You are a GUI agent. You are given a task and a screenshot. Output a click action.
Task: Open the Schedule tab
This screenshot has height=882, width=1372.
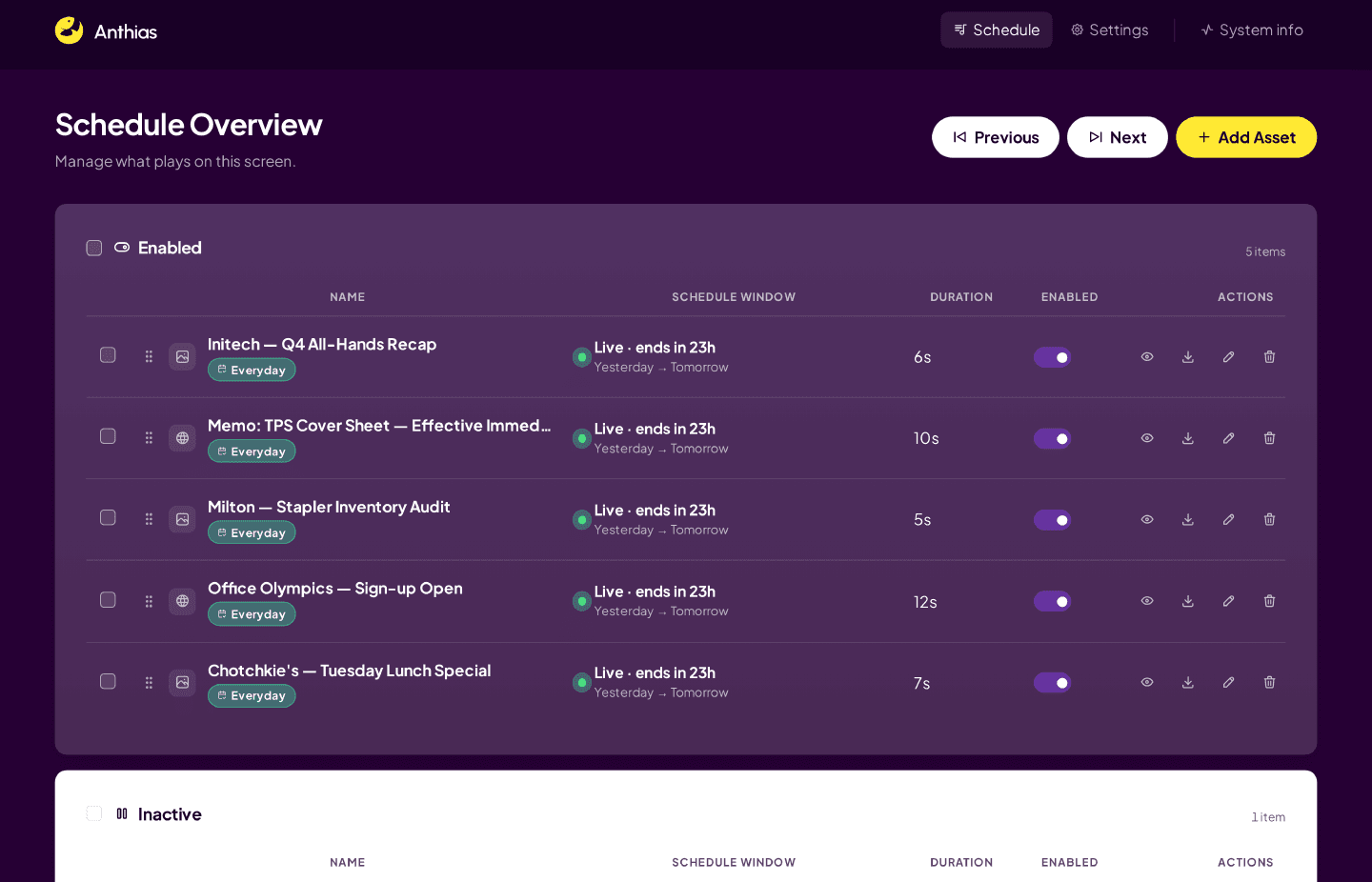click(997, 30)
